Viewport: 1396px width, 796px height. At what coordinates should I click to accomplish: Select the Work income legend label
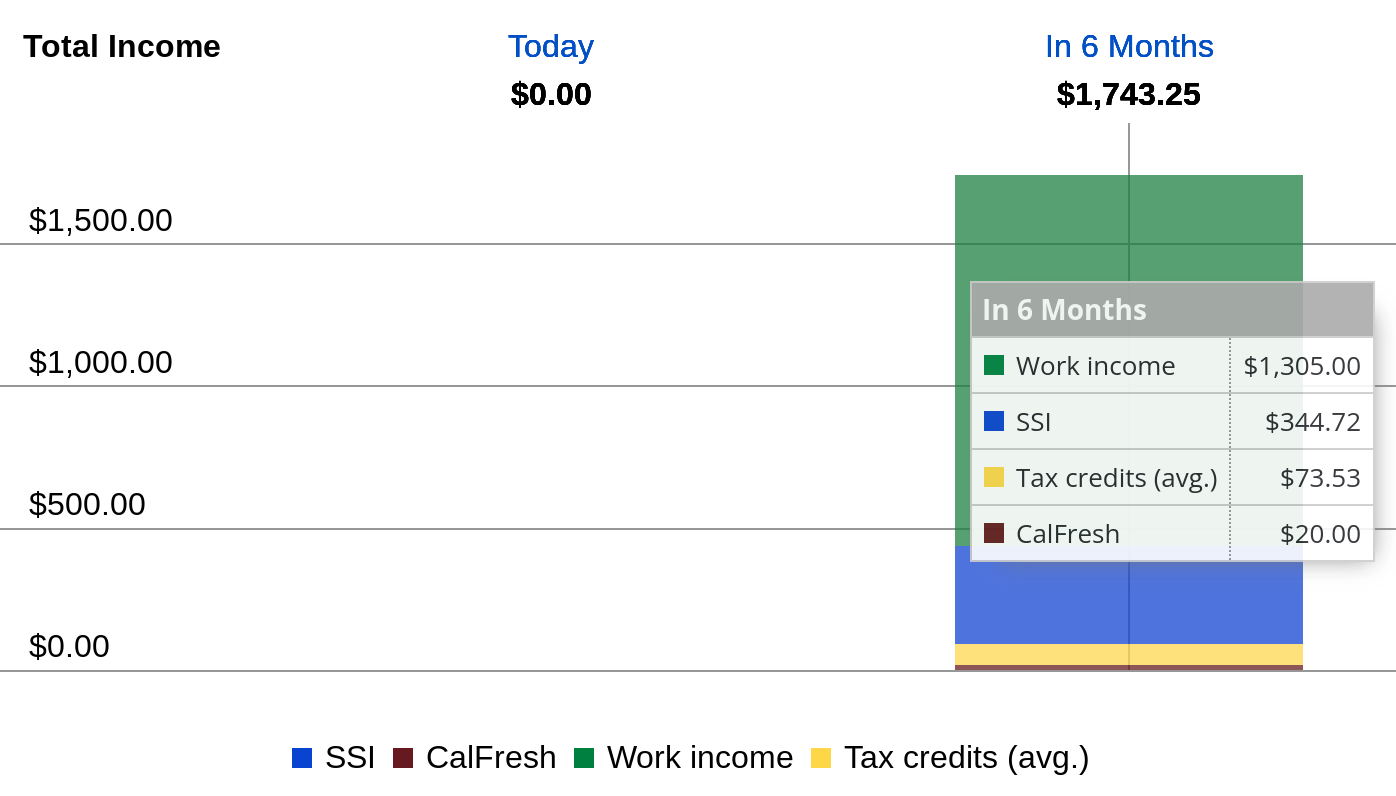pos(700,758)
